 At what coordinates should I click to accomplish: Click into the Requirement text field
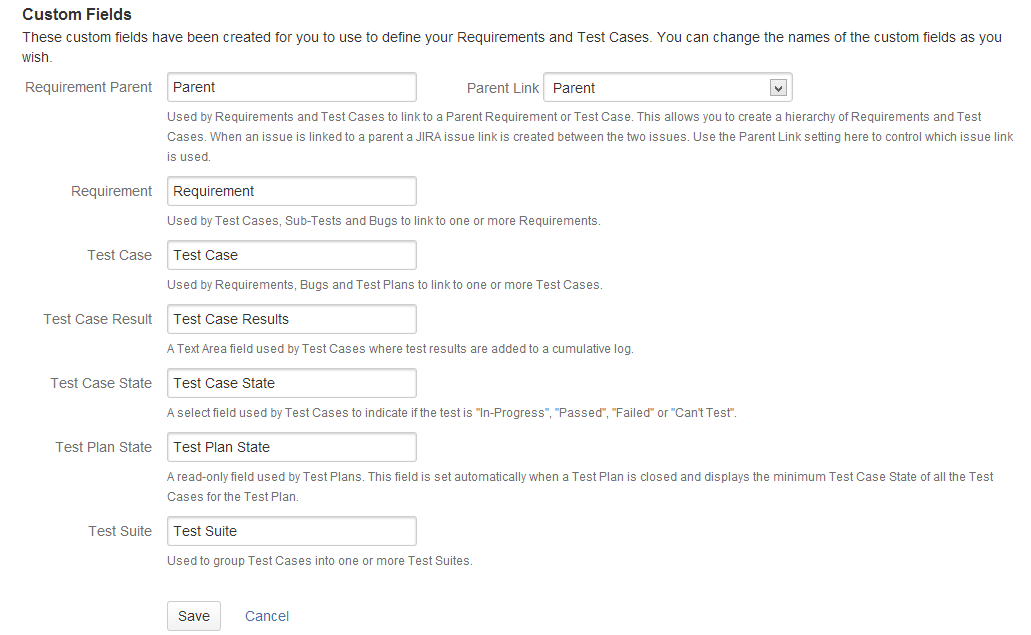[x=291, y=191]
